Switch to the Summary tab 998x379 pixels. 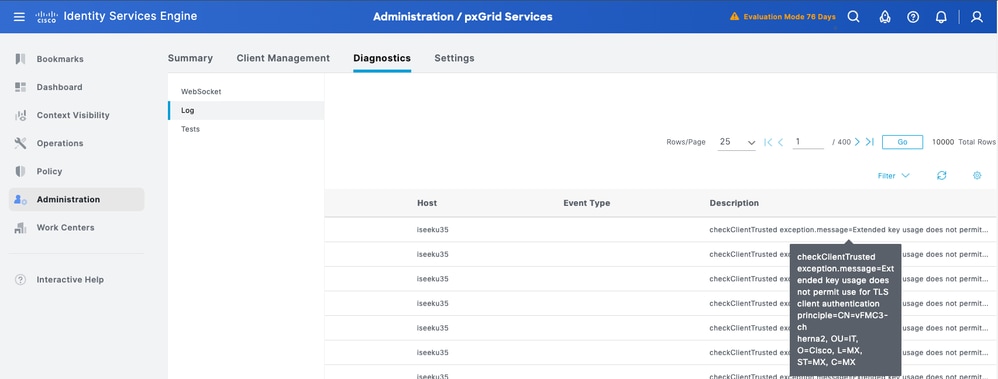pyautogui.click(x=190, y=58)
